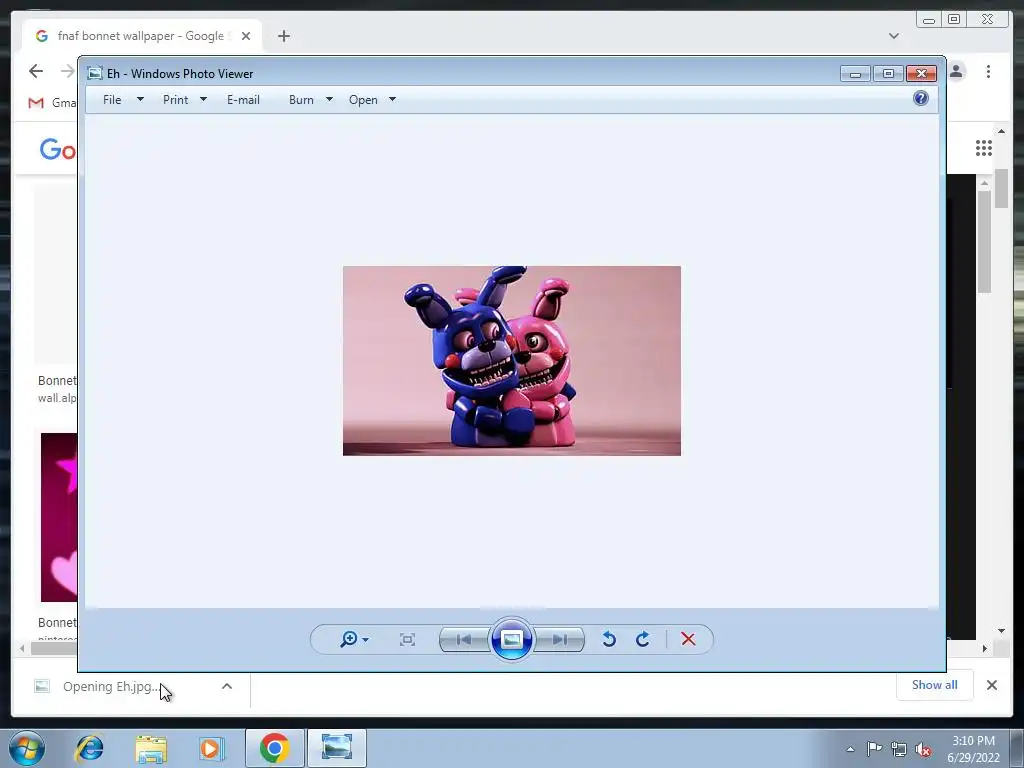Screen dimensions: 1024x768
Task: Open Google apps grid
Action: coord(984,148)
